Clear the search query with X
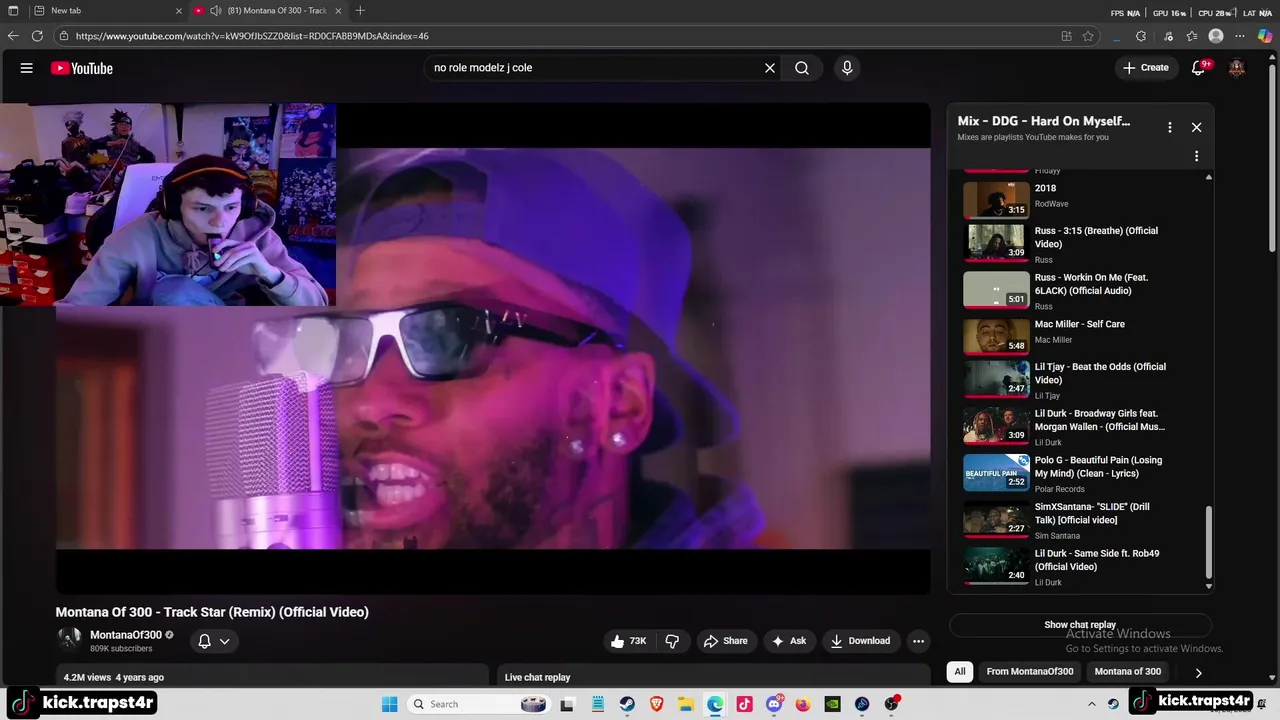The image size is (1280, 720). (770, 68)
